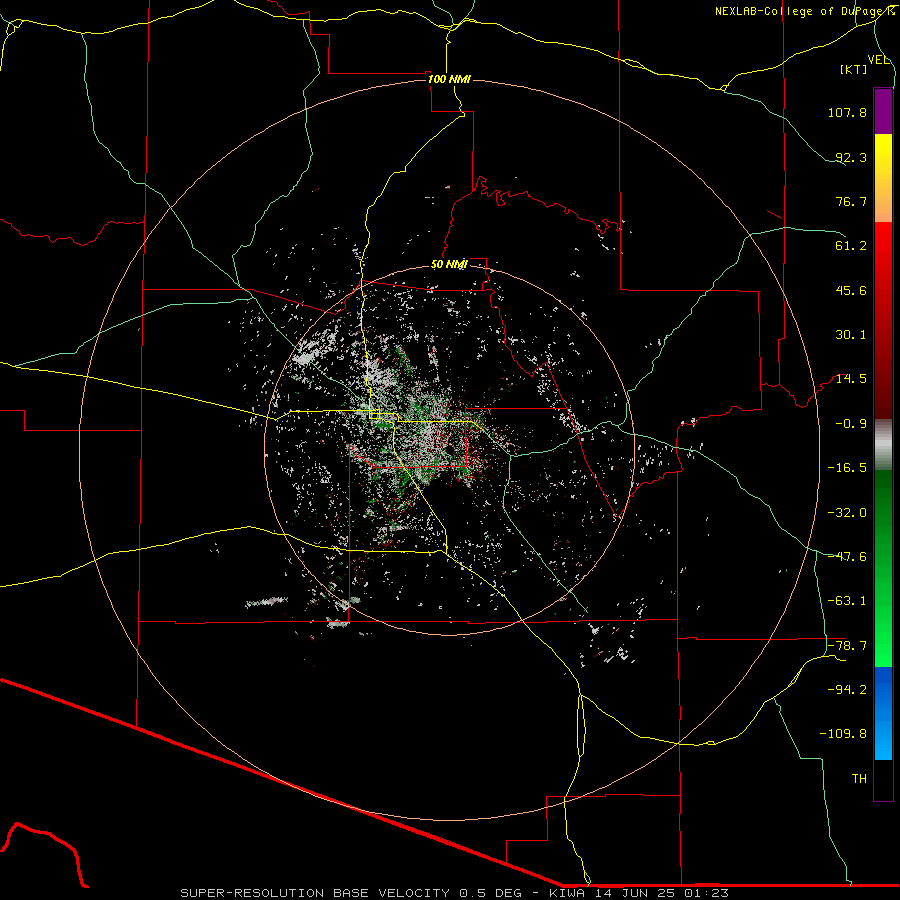900x900 pixels.
Task: Click the Super-Resolution Base Velocity caption text
Action: 315,893
